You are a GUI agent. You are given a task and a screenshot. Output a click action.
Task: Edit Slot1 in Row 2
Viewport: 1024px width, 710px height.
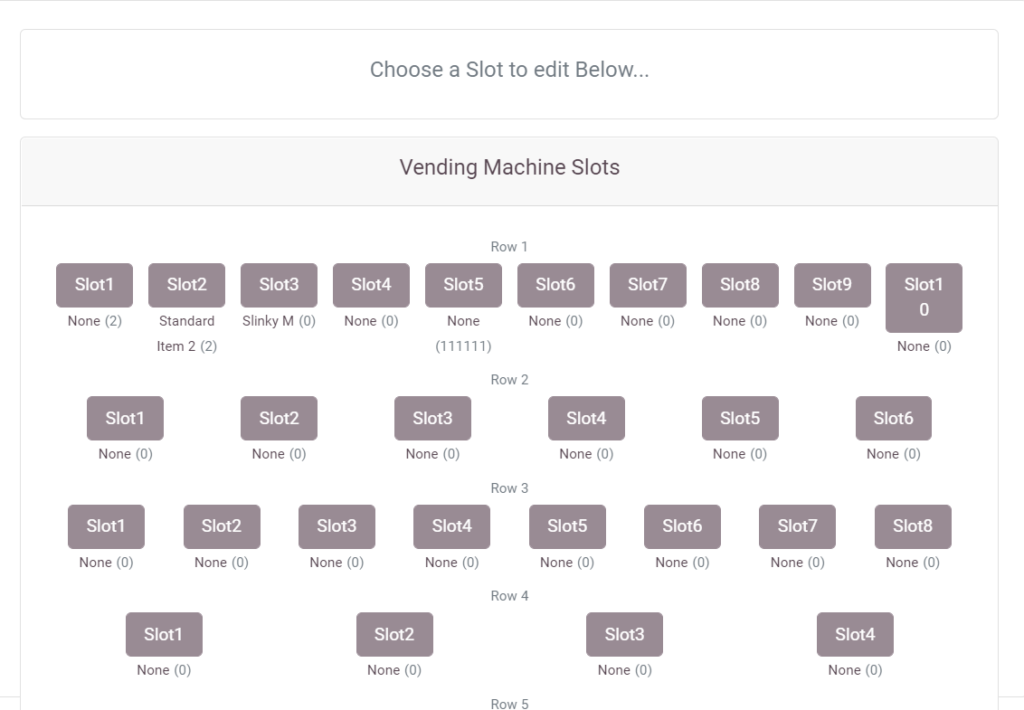tap(124, 418)
